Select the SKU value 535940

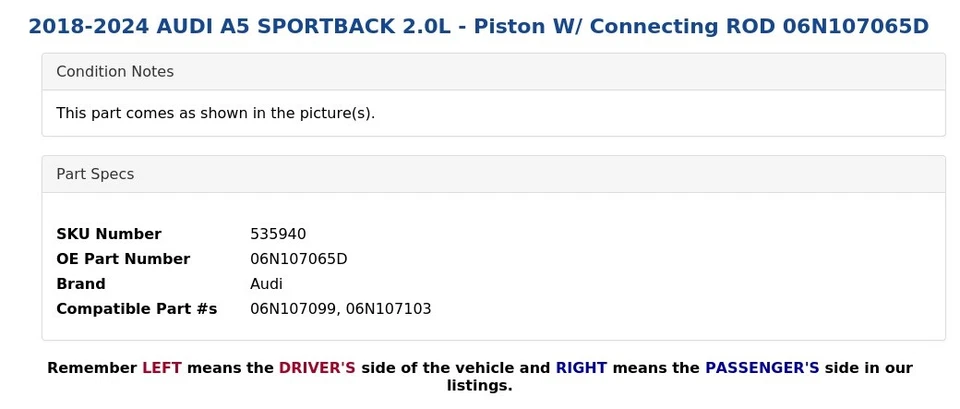[x=278, y=234]
